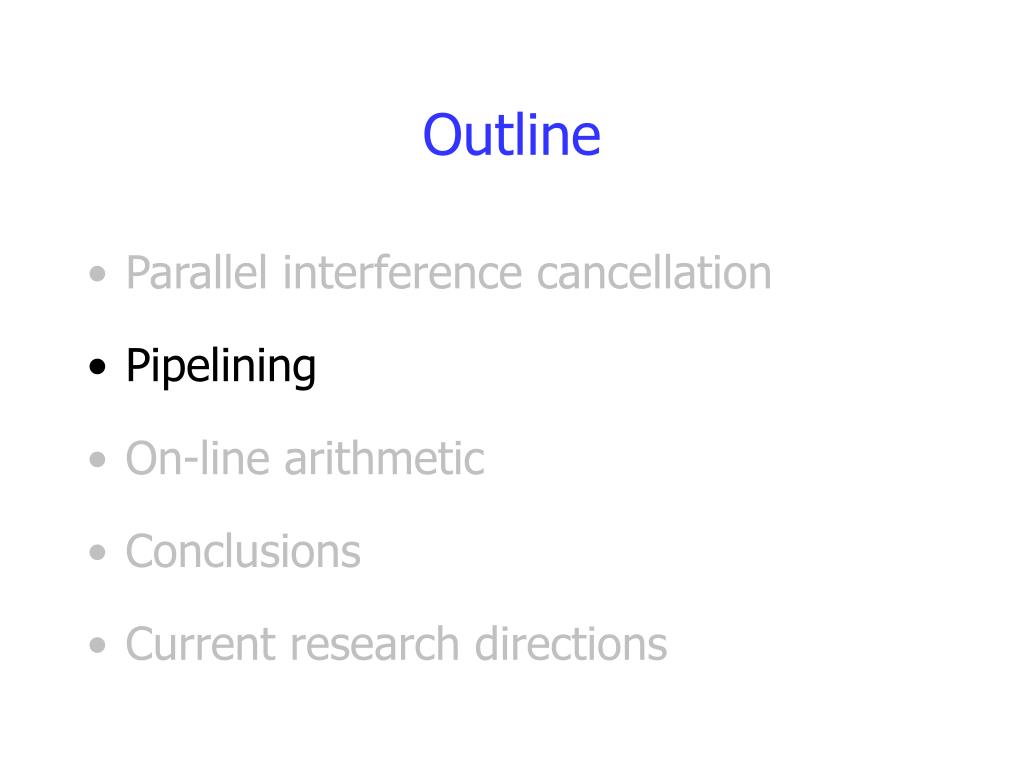Click the capital C of Conclusions

pos(141,552)
